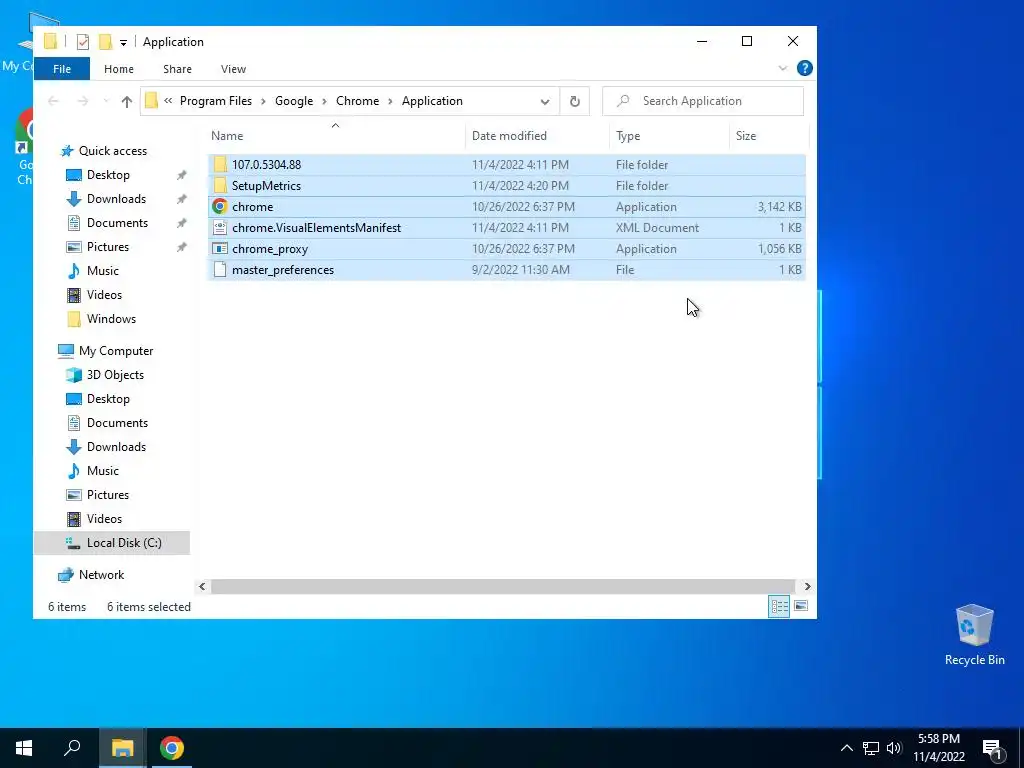This screenshot has width=1024, height=768.
Task: Click the scroll right arrow
Action: point(807,586)
